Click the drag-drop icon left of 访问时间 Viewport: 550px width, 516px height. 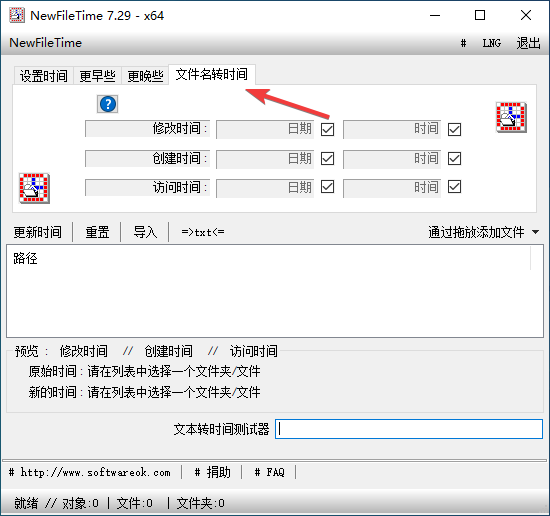point(34,188)
